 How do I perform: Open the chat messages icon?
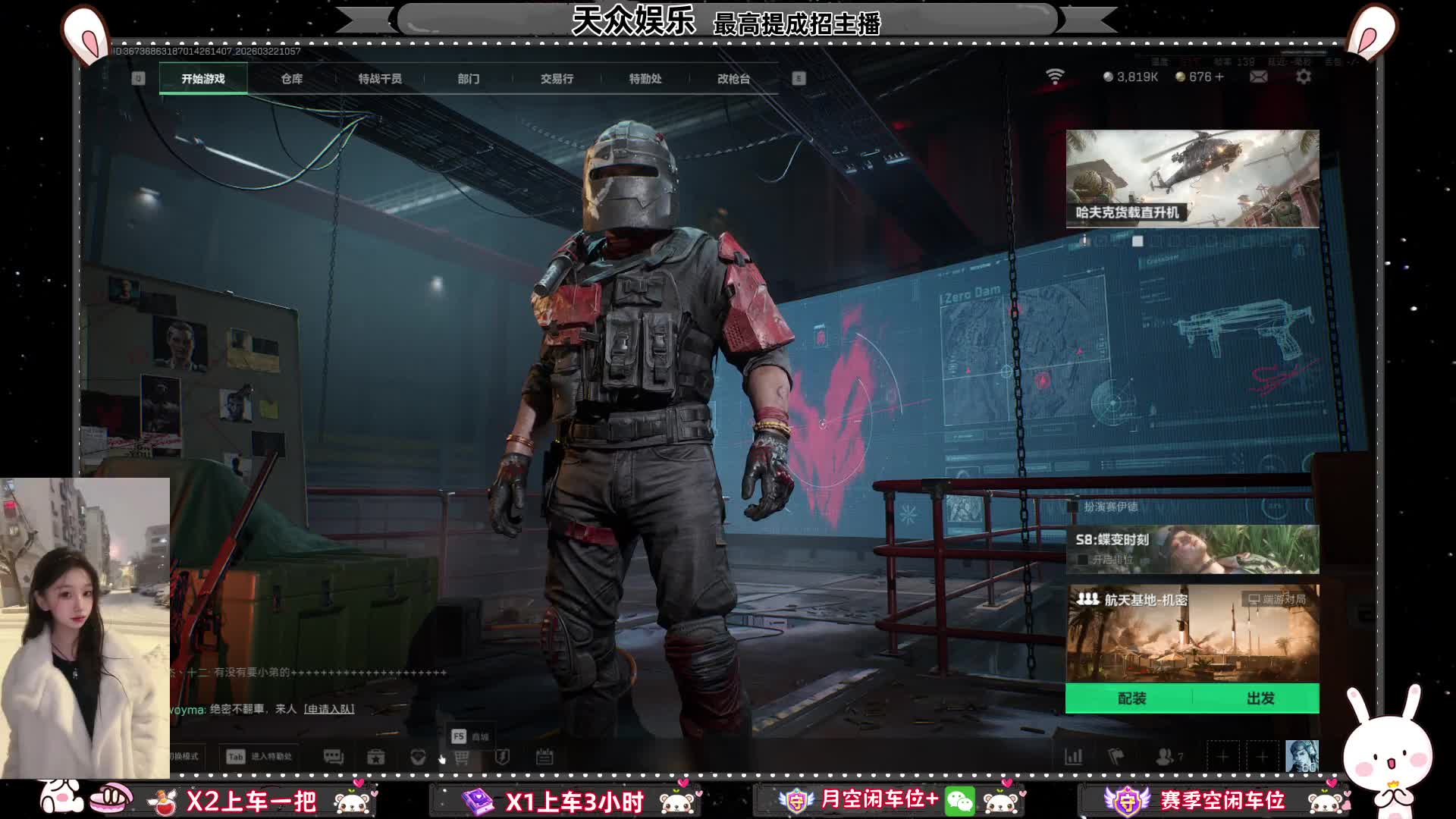[x=334, y=757]
